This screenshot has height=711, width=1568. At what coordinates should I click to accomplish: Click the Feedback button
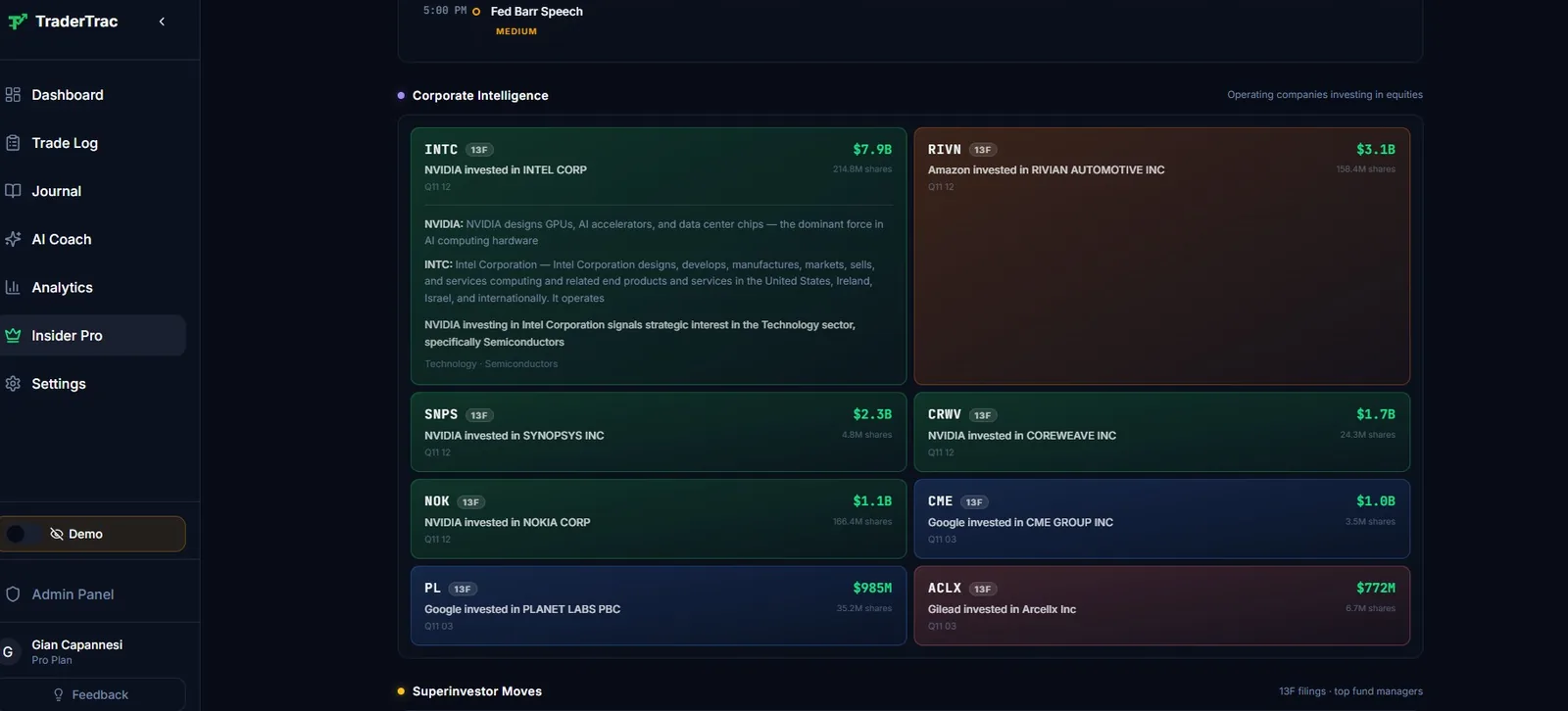click(x=93, y=694)
